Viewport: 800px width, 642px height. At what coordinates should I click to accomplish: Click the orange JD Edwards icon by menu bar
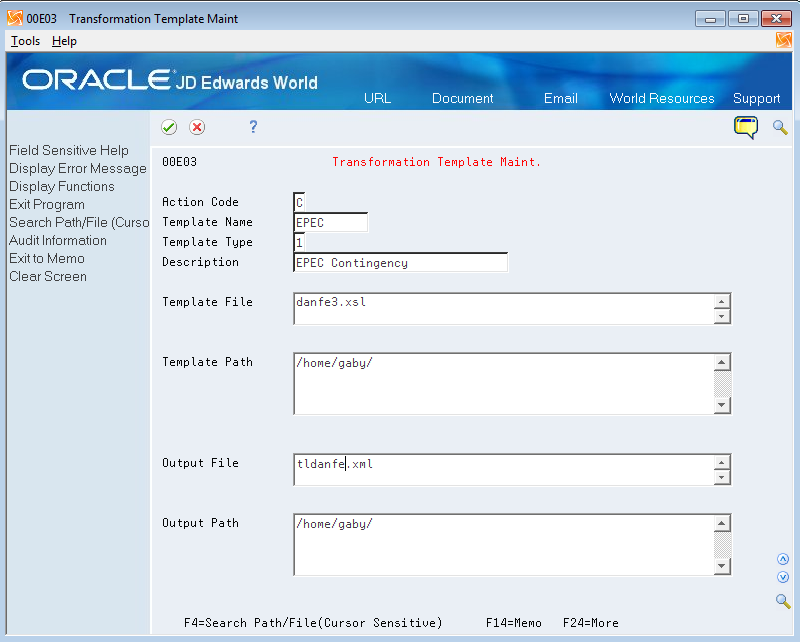pyautogui.click(x=784, y=40)
